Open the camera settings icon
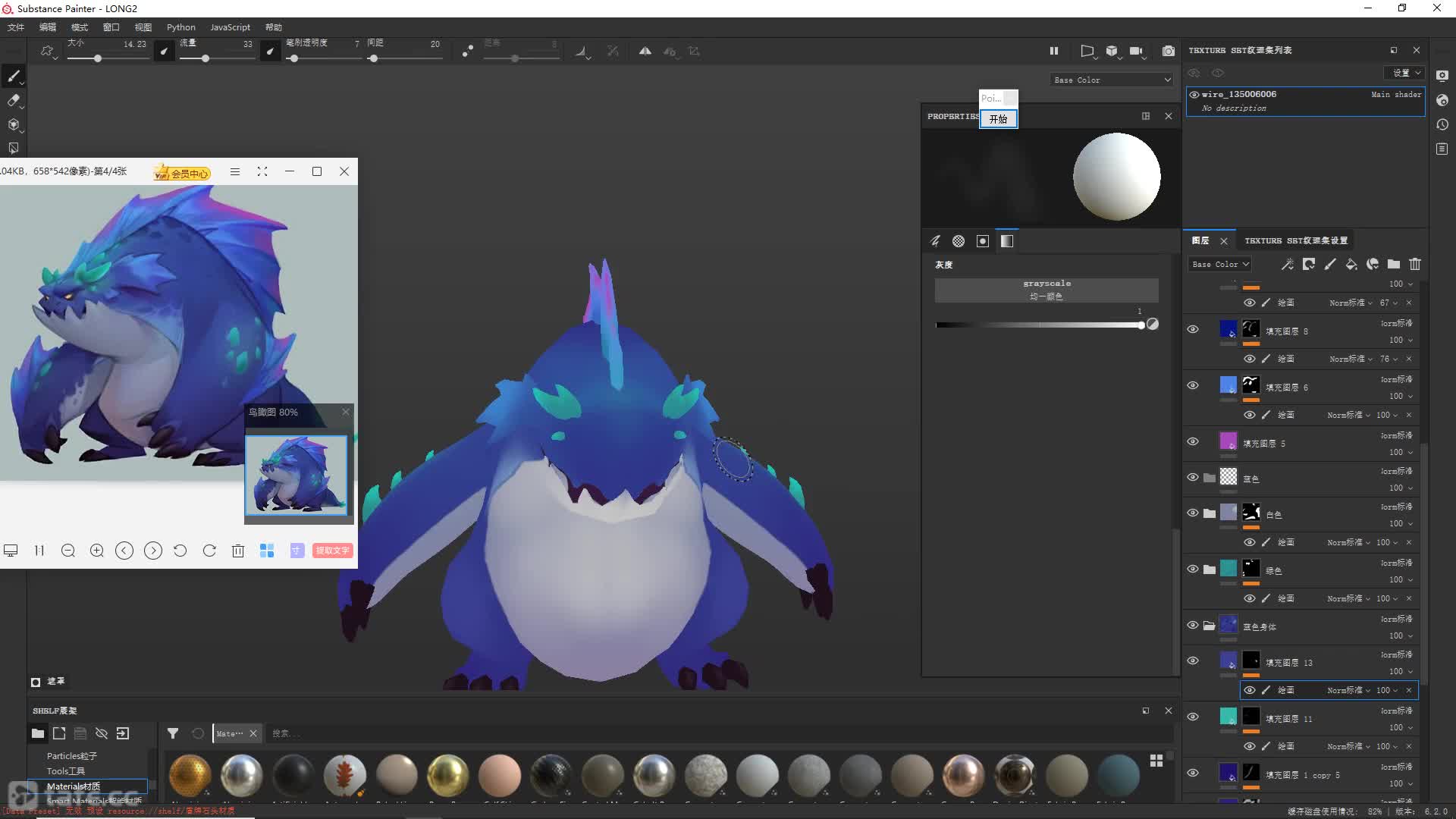Image resolution: width=1456 pixels, height=819 pixels. click(1136, 51)
